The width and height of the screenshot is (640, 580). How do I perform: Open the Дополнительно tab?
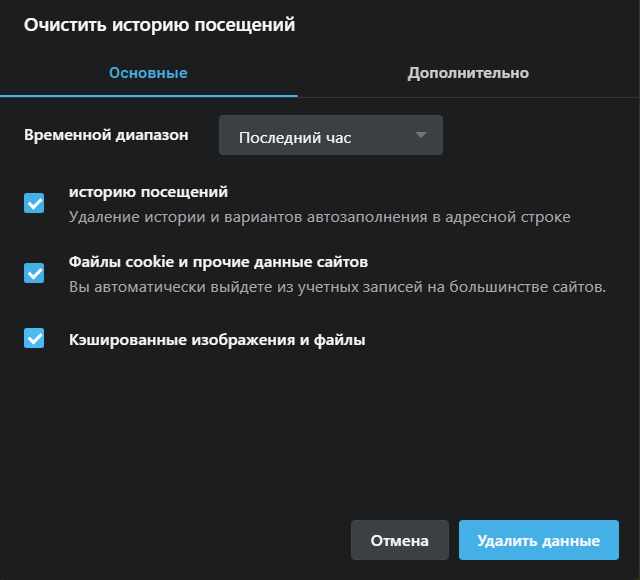468,73
